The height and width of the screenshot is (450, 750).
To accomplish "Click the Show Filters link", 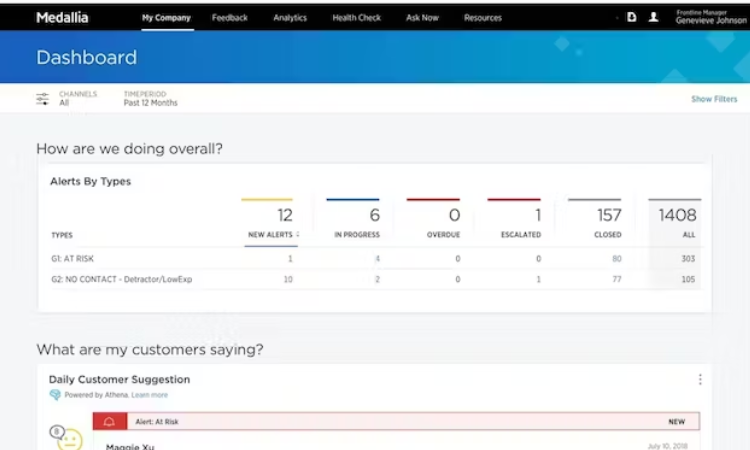I will 714,99.
